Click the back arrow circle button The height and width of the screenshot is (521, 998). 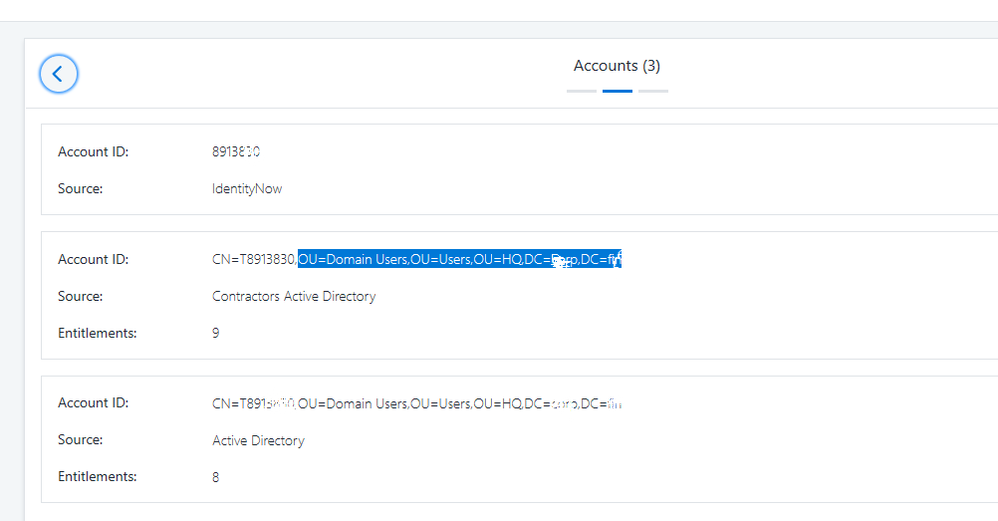coord(58,74)
